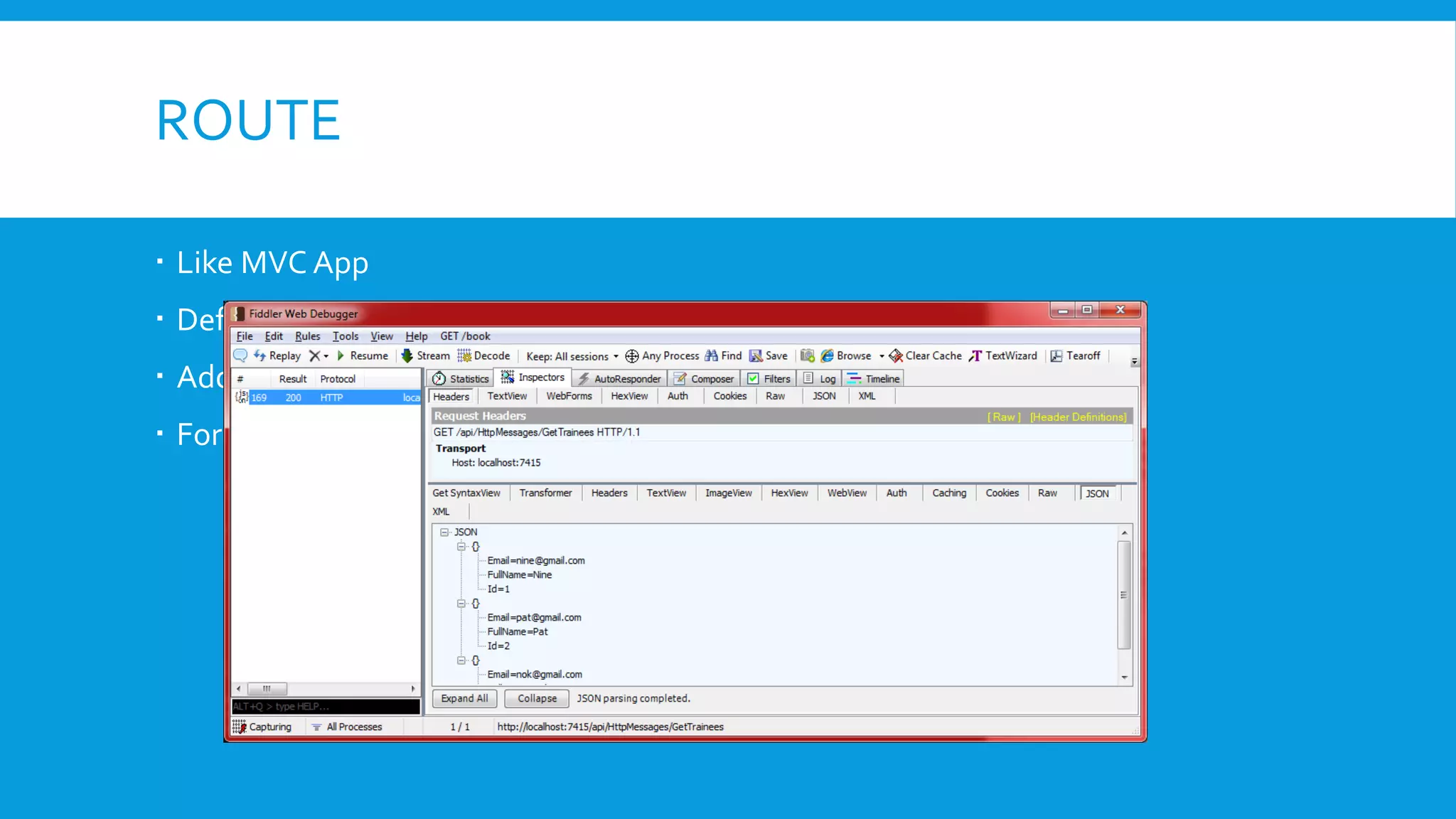This screenshot has width=1456, height=819.
Task: Select response ImageView tab
Action: click(x=728, y=493)
